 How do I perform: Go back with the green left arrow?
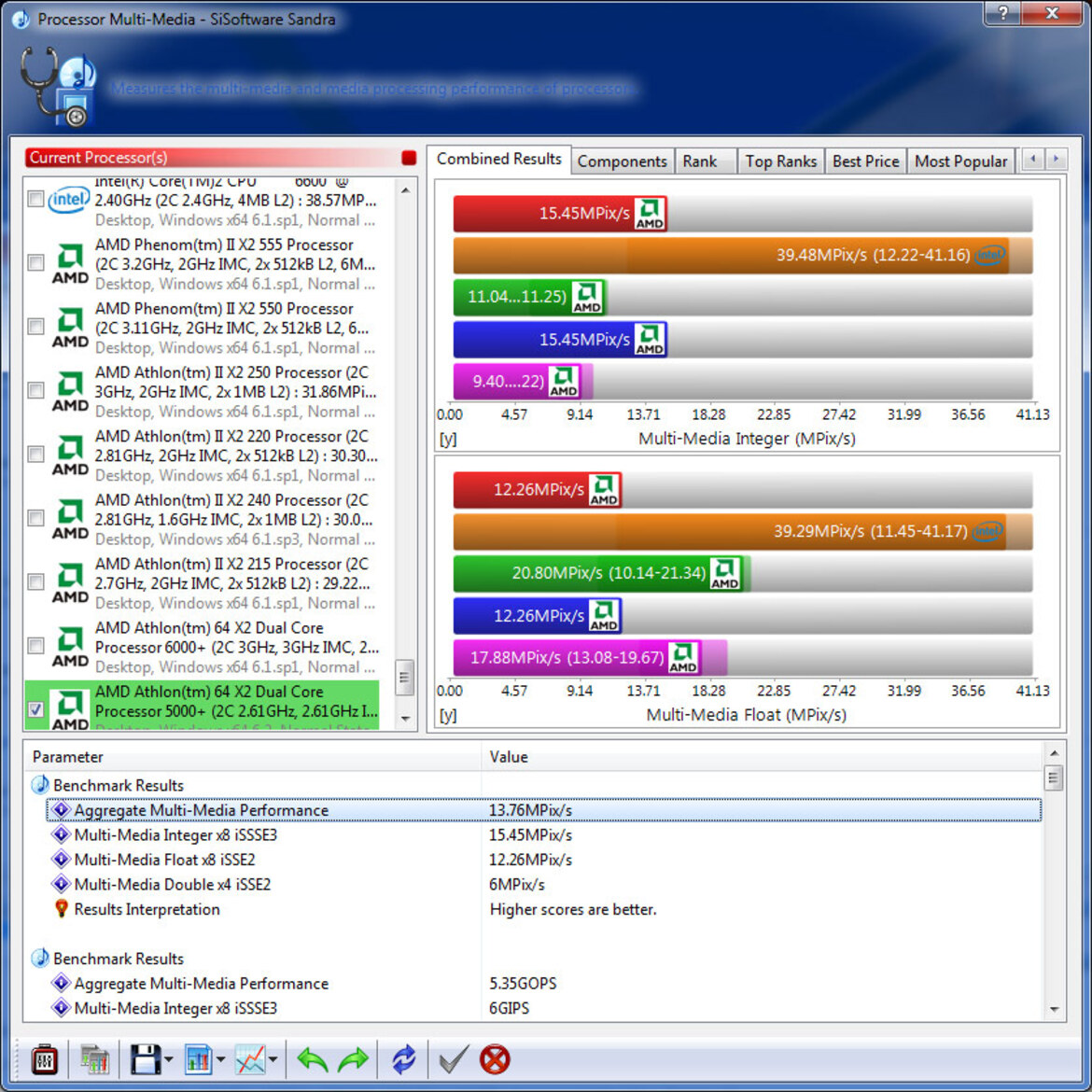point(312,1060)
